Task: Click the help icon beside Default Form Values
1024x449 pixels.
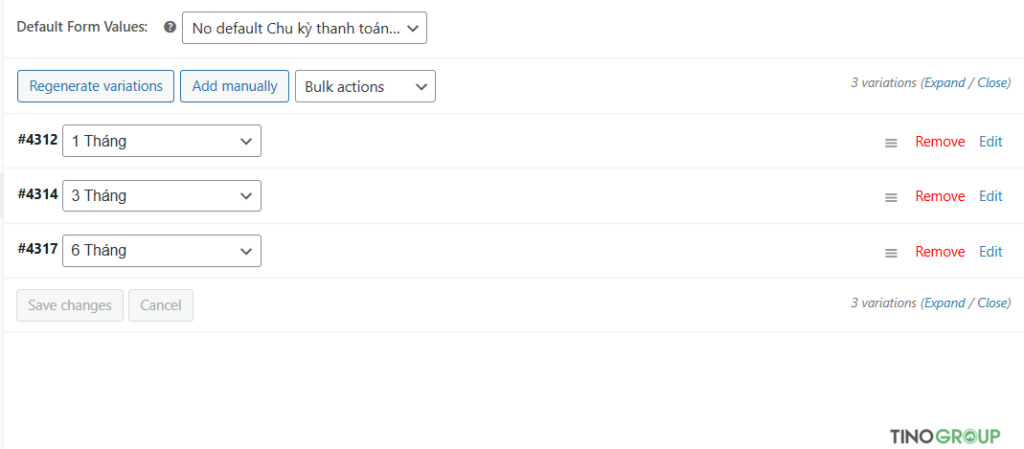Action: coord(170,27)
